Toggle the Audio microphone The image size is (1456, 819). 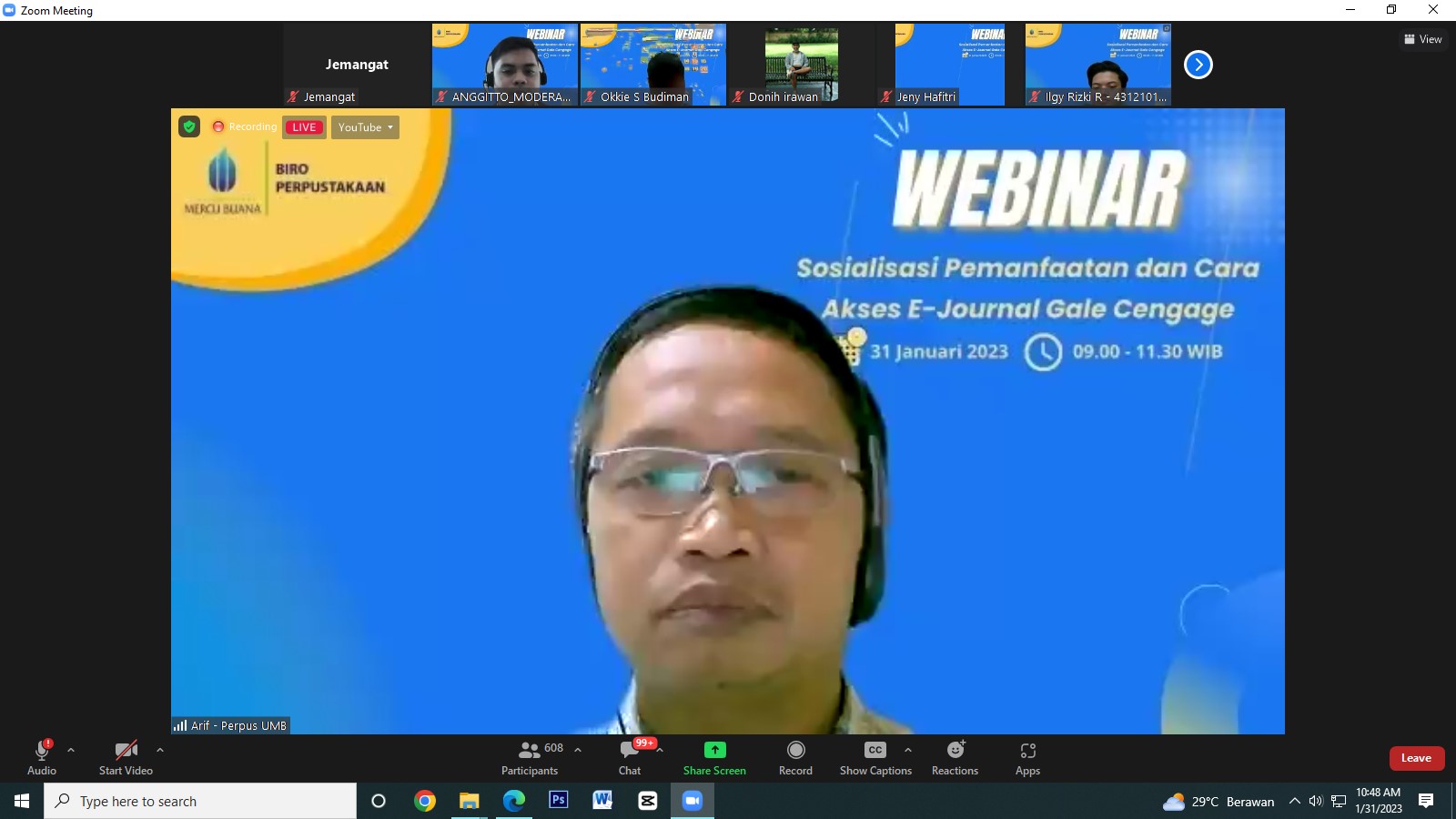(x=42, y=757)
